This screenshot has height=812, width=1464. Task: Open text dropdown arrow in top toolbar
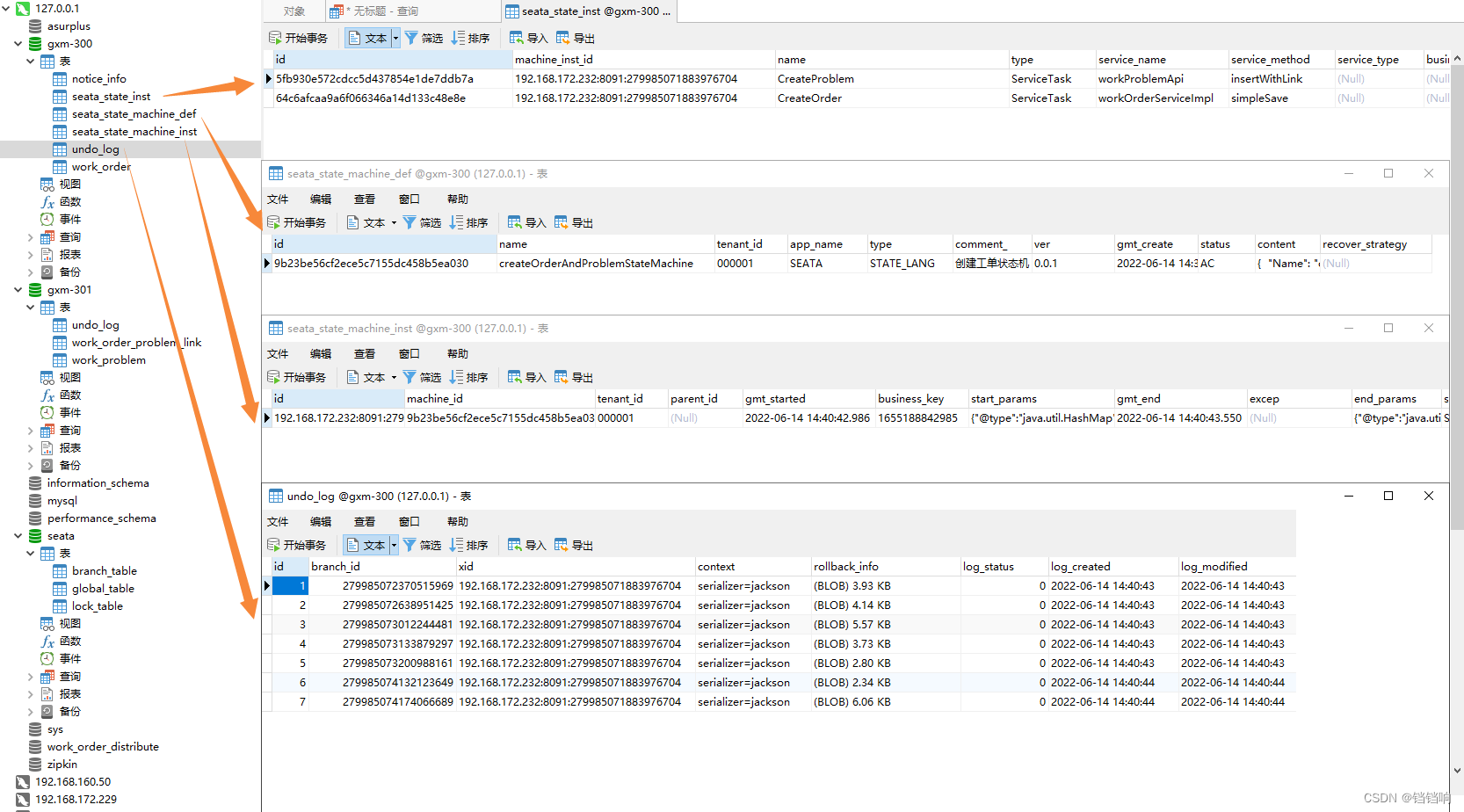click(x=395, y=38)
